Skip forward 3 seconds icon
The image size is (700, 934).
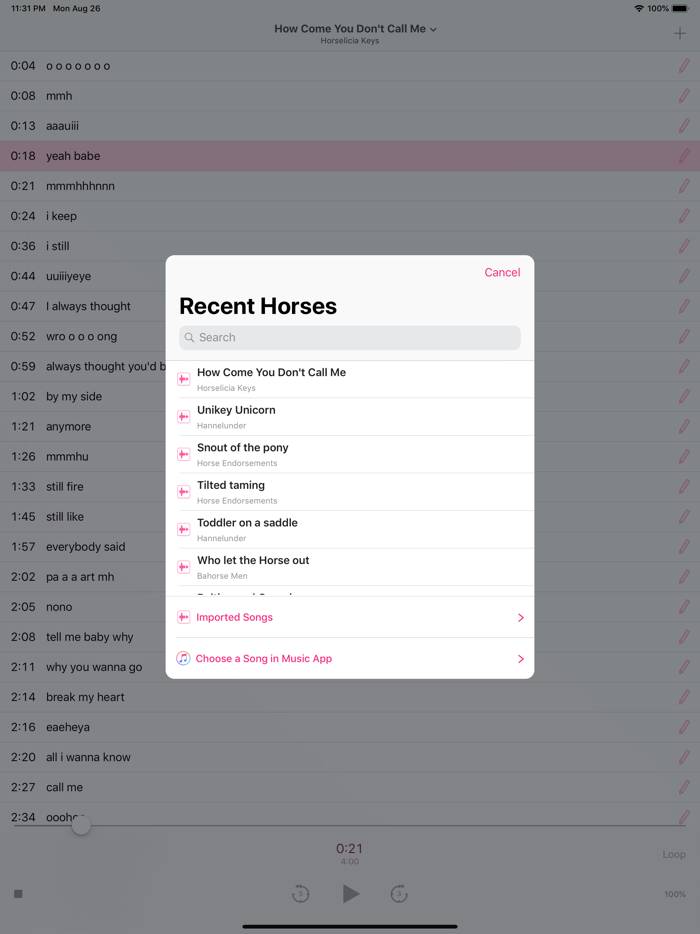tap(399, 893)
